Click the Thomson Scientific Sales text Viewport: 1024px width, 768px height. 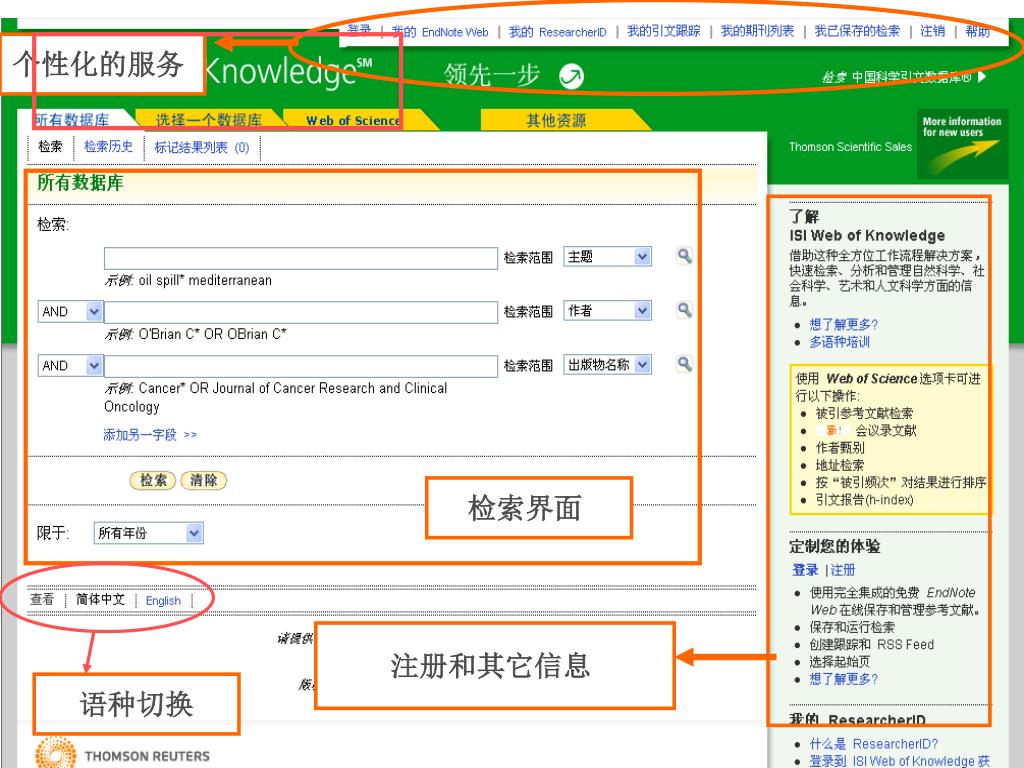pos(850,147)
